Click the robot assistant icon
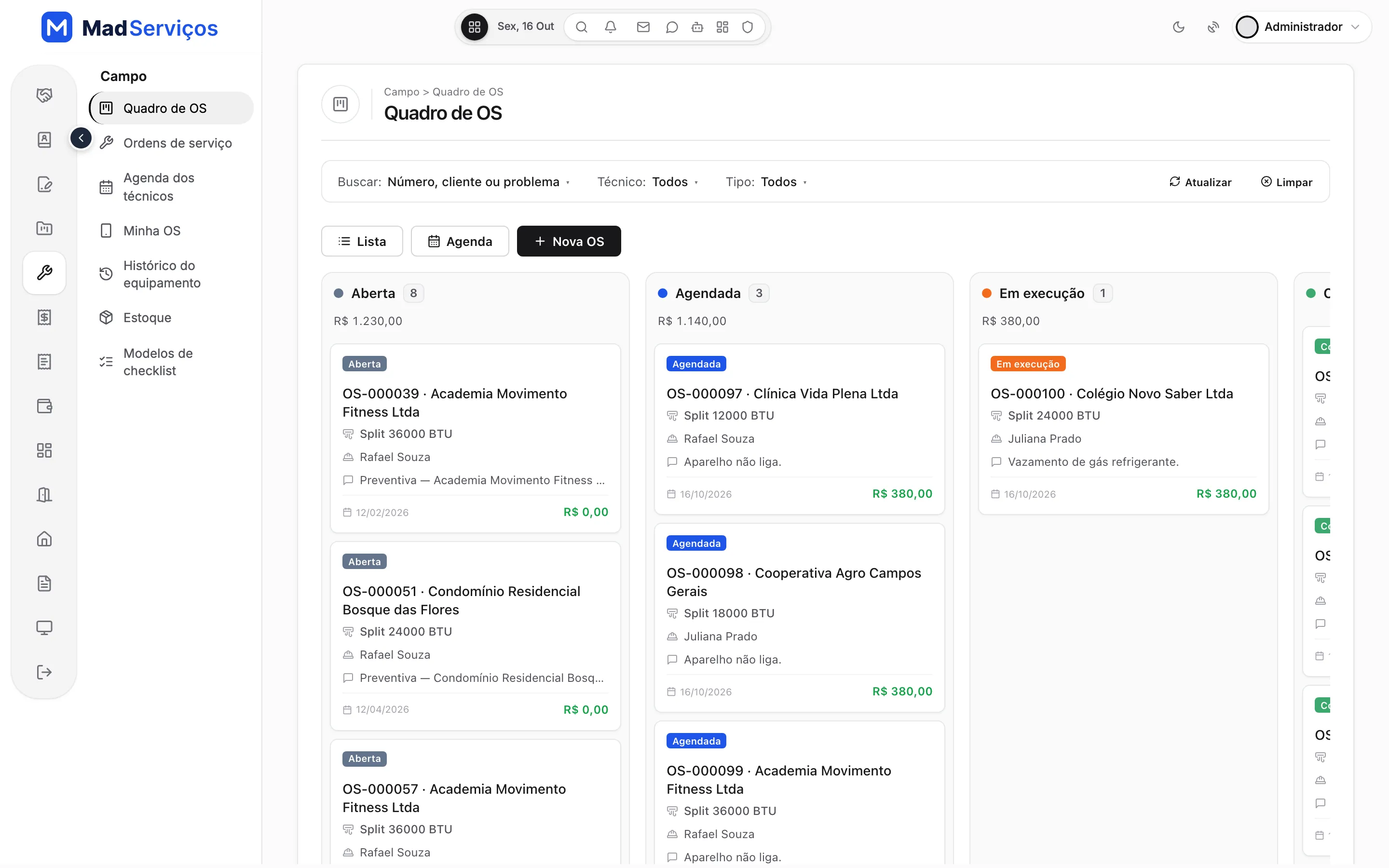1389x868 pixels. click(697, 27)
